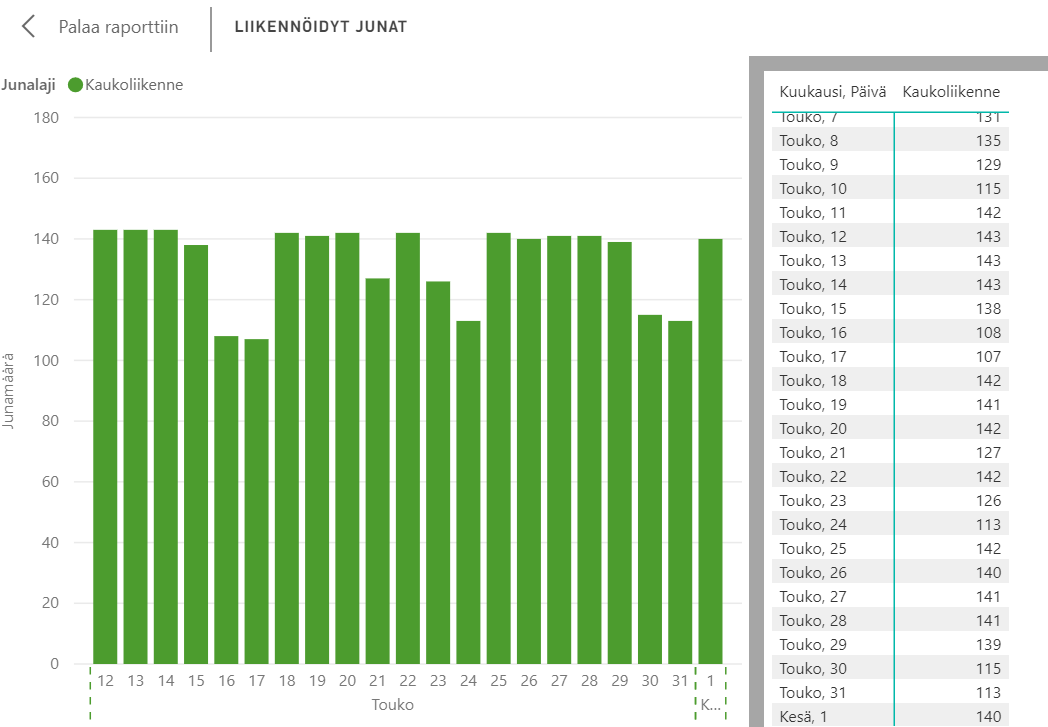Click the bar for Touko 12
The height and width of the screenshot is (727, 1048).
[105, 446]
